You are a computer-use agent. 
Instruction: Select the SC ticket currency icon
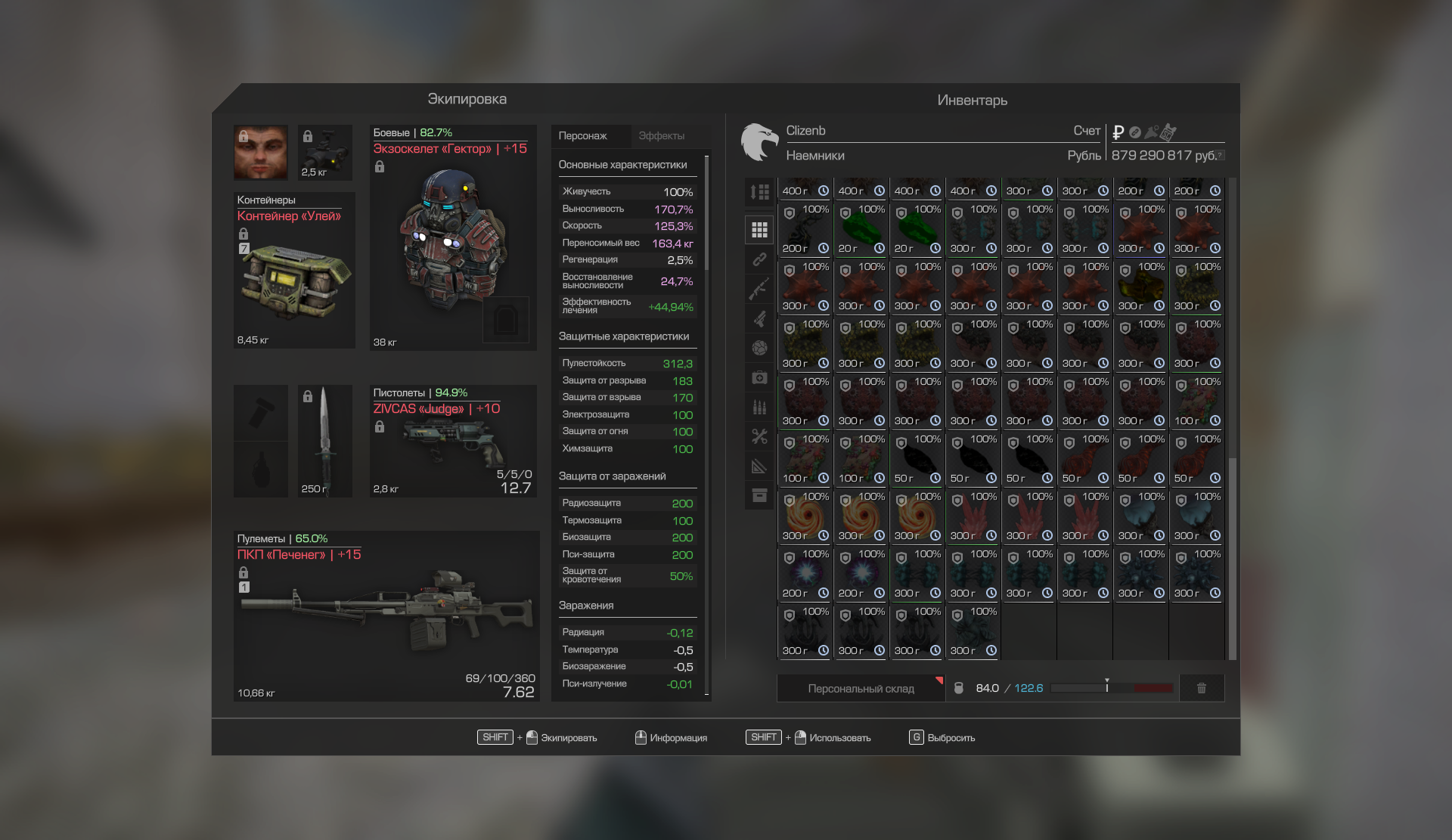(1168, 132)
